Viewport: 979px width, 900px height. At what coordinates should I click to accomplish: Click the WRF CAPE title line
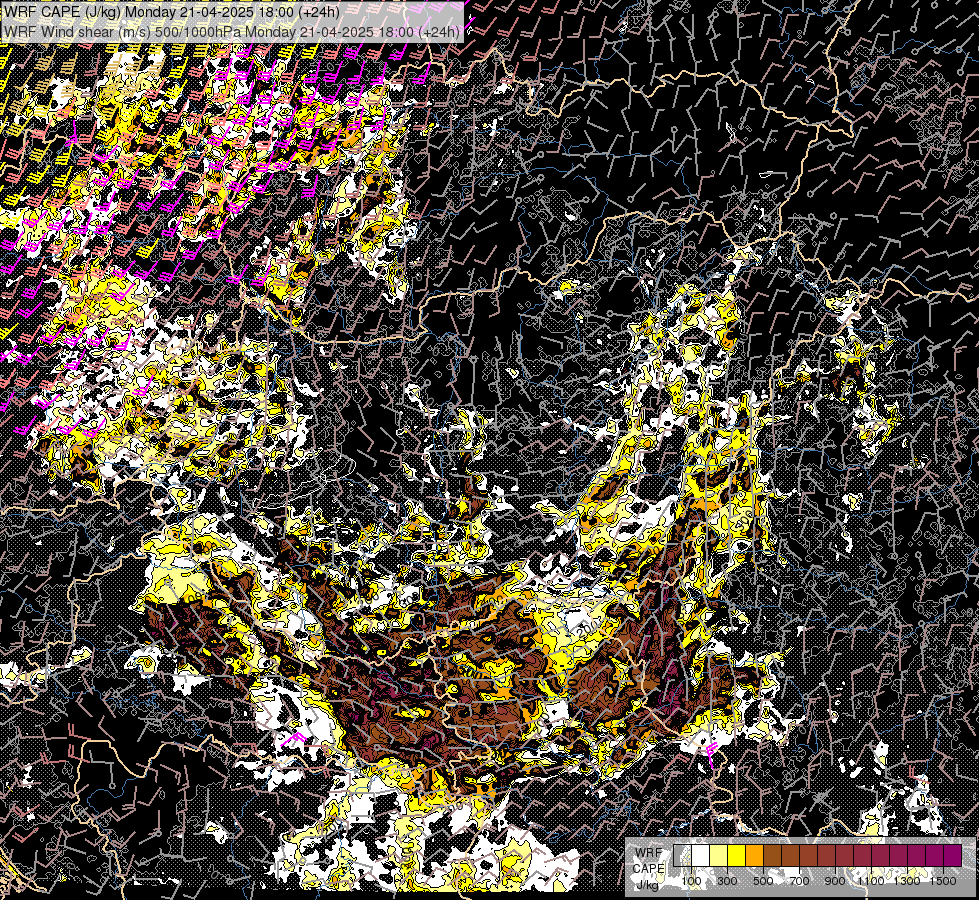pyautogui.click(x=172, y=12)
